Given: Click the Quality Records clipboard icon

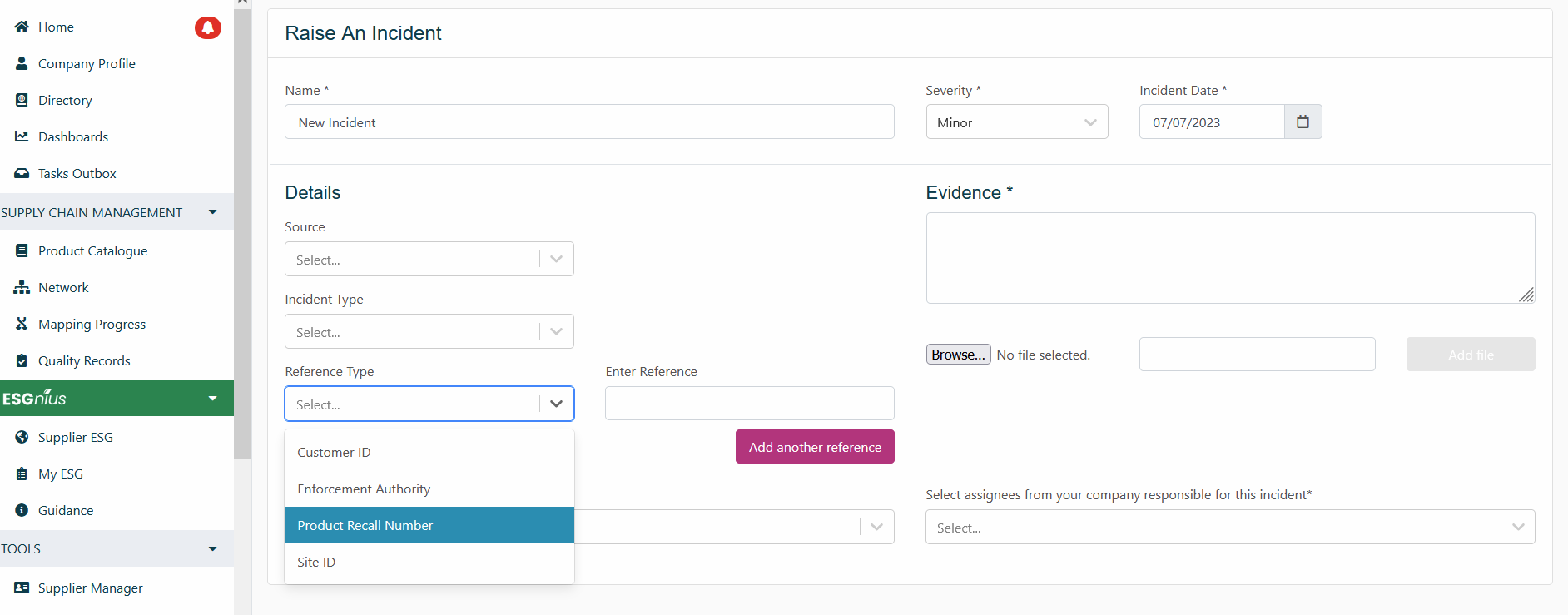Looking at the screenshot, I should click(22, 361).
